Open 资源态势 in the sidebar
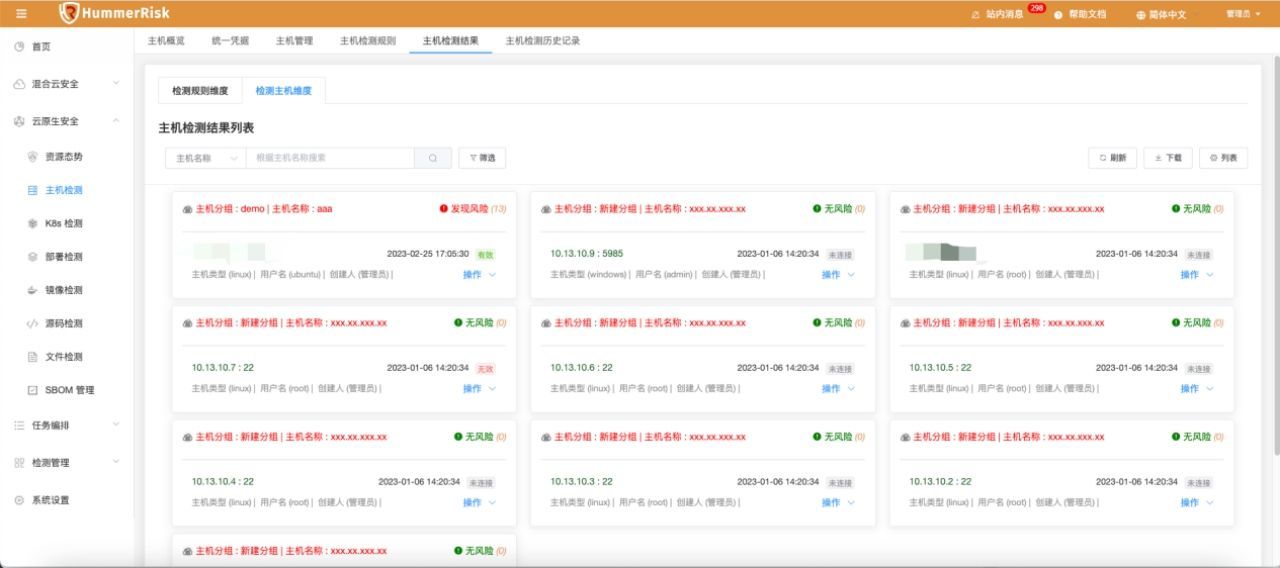Image resolution: width=1280 pixels, height=568 pixels. tap(63, 157)
